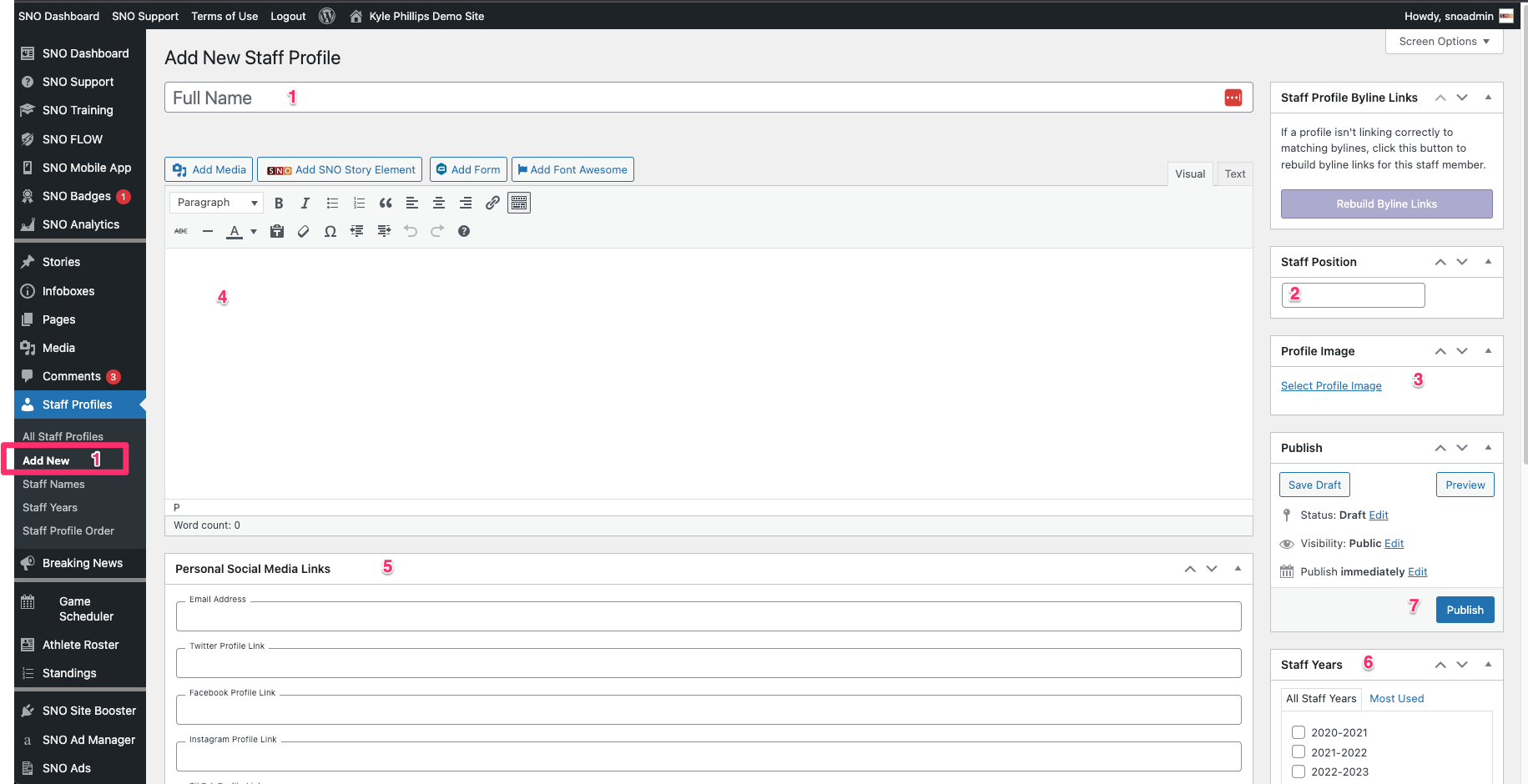Align text left
This screenshot has width=1528, height=784.
pyautogui.click(x=412, y=203)
